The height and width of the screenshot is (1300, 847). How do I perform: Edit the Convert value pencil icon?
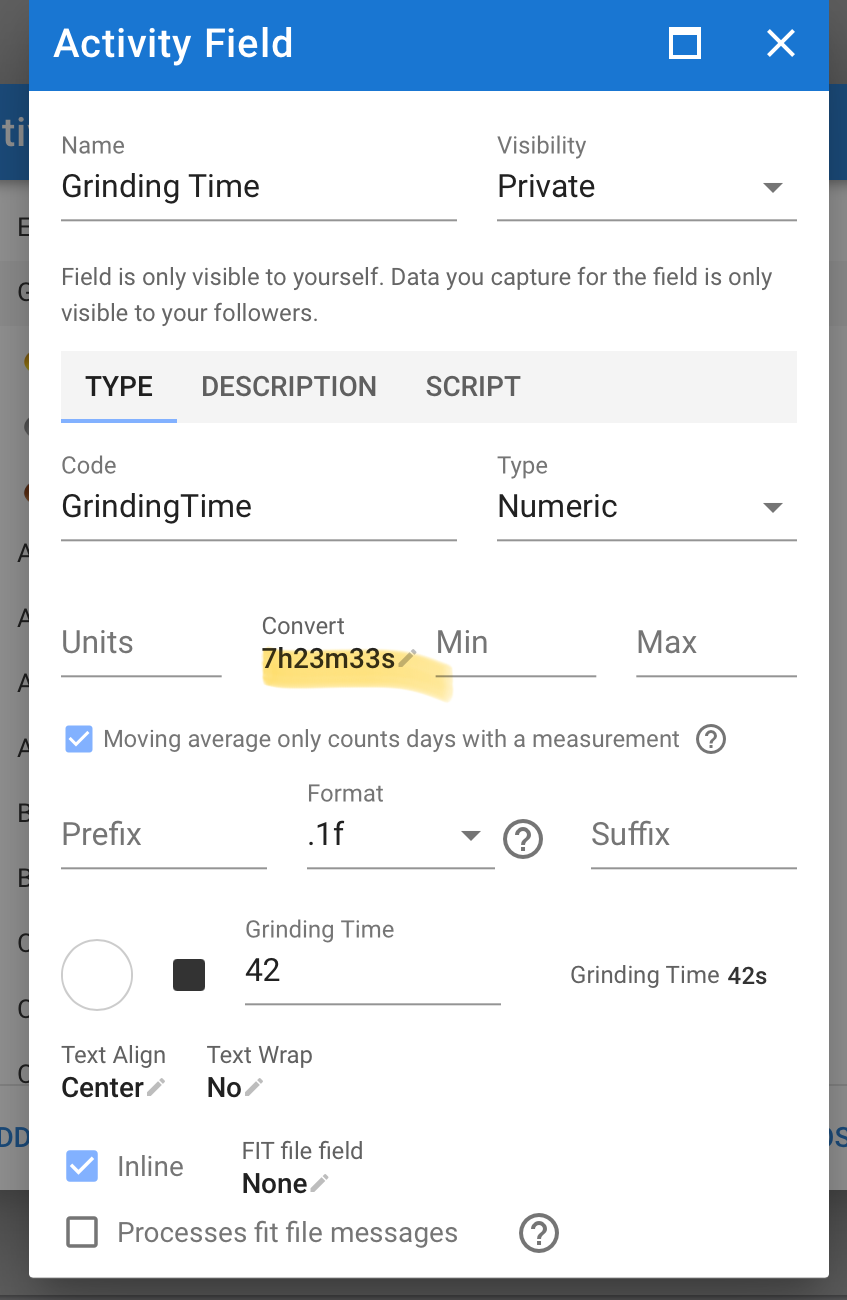pyautogui.click(x=406, y=659)
